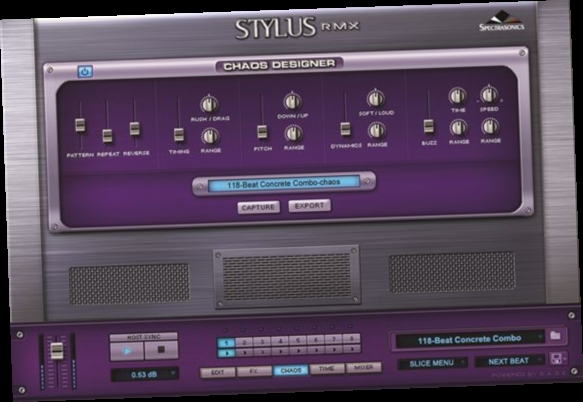Open the 118-Beat Concrete Combo patch dropdown

tap(470, 339)
